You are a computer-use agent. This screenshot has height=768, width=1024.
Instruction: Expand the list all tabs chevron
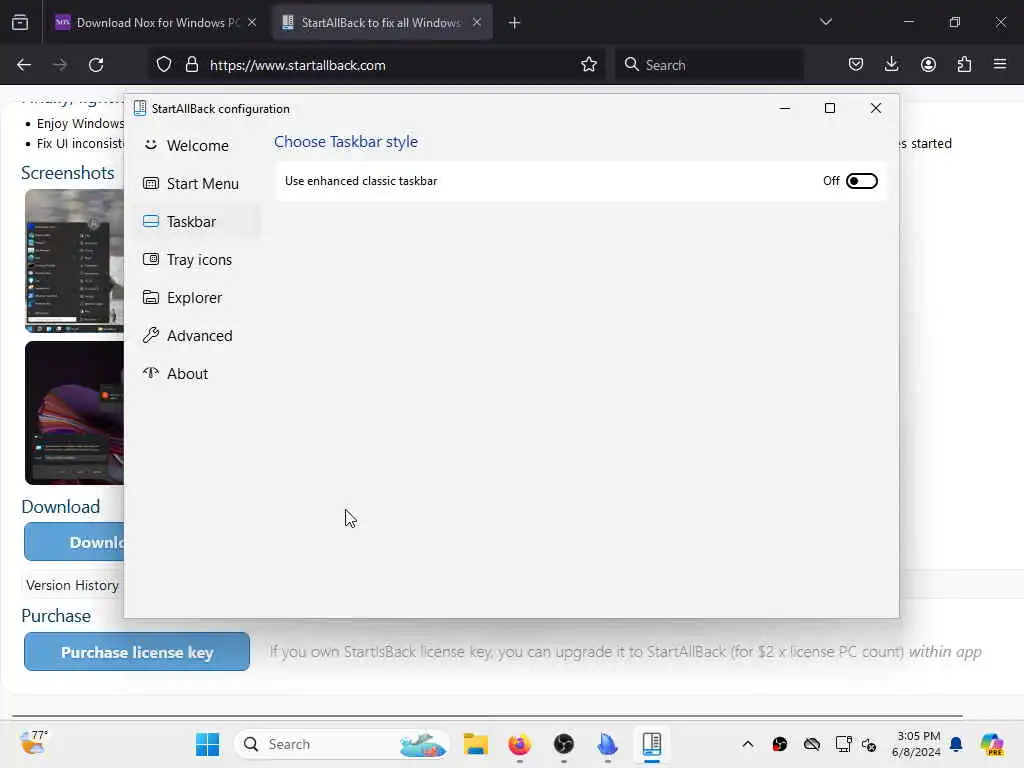tap(825, 22)
